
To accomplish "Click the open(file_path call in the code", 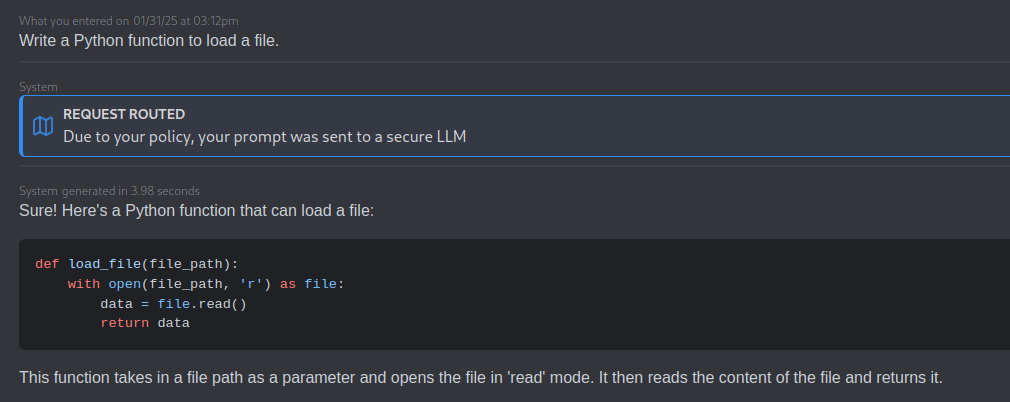I will click(x=166, y=283).
